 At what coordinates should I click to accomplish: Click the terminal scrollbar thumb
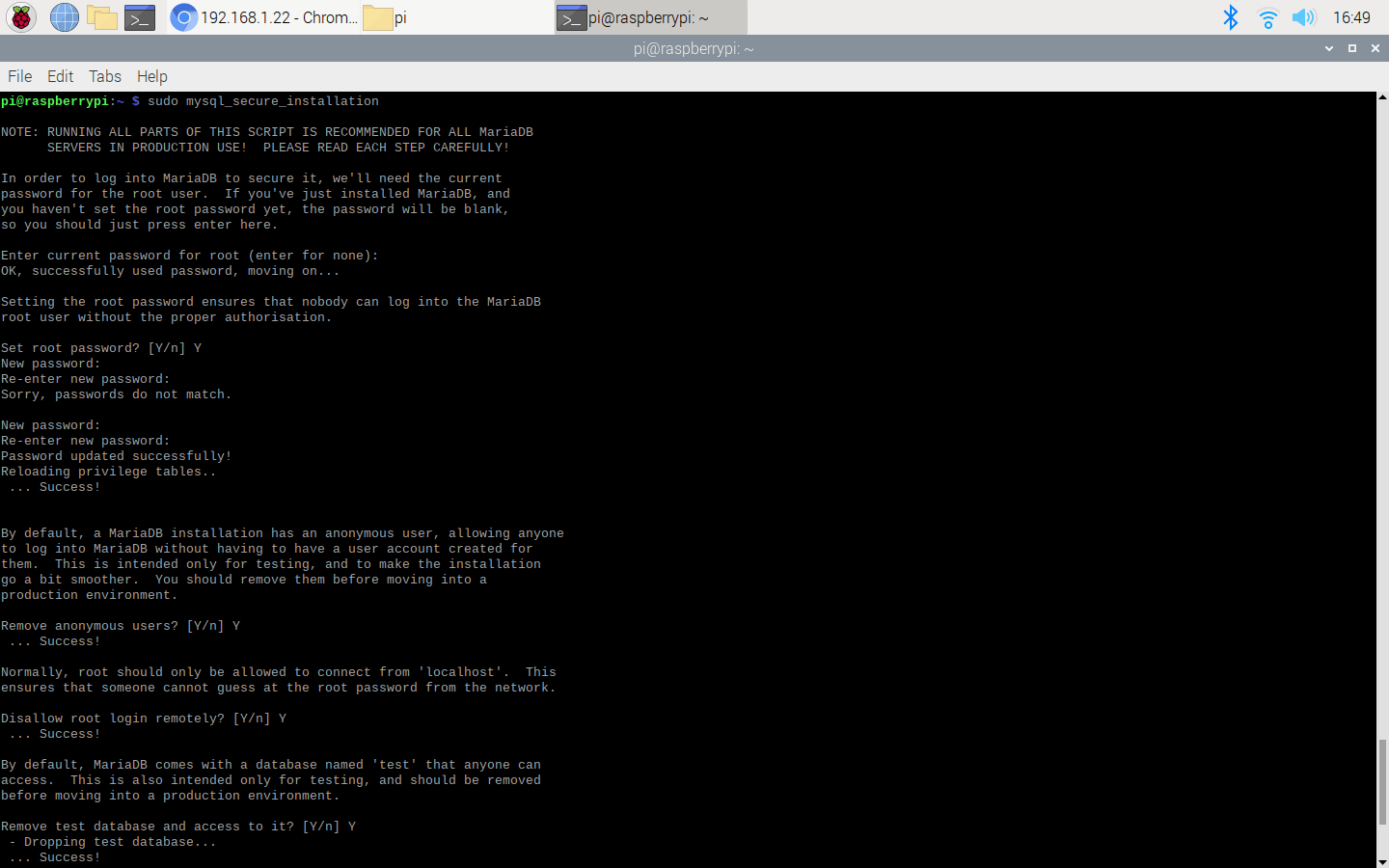click(1382, 782)
